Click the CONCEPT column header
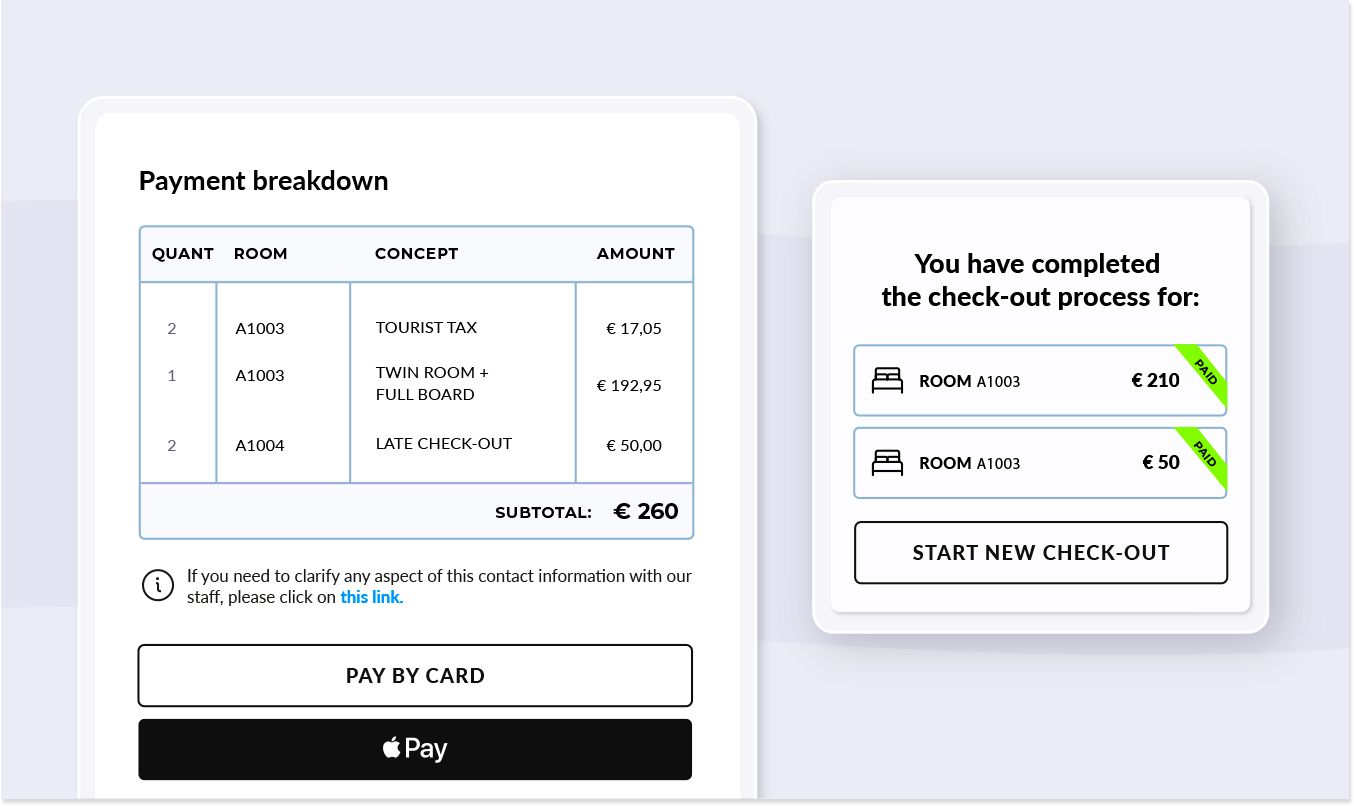 [x=417, y=254]
